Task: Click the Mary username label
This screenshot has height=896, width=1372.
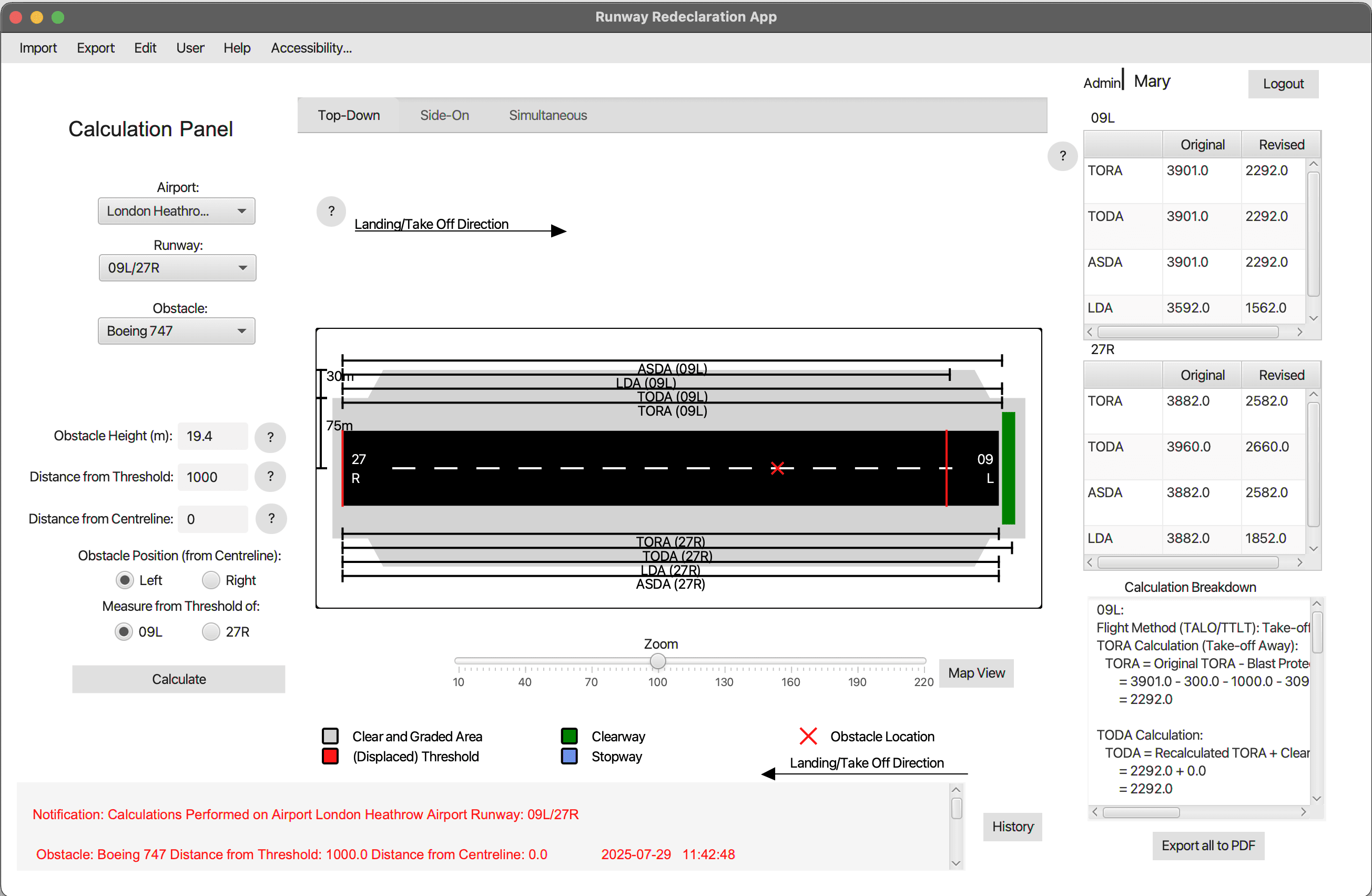Action: tap(1152, 82)
